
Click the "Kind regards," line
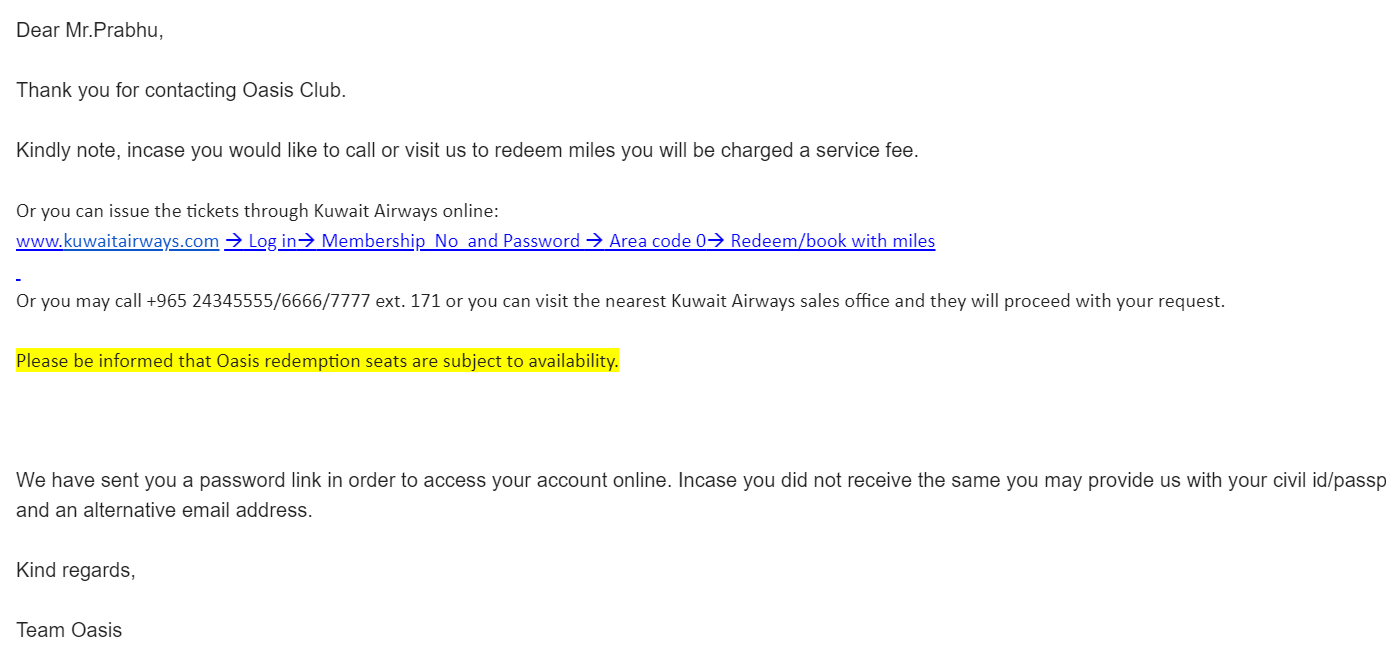tap(75, 571)
